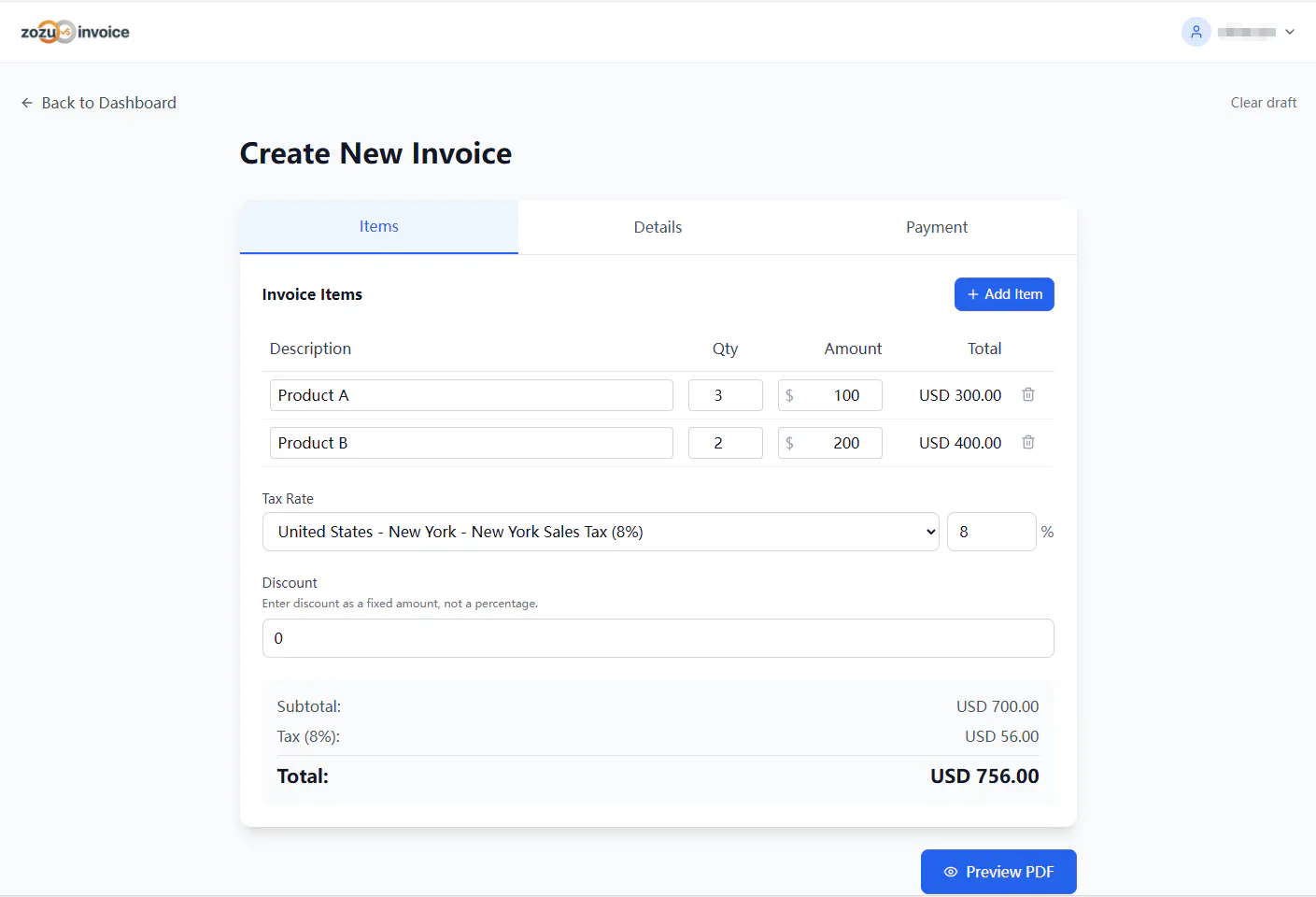1316x897 pixels.
Task: Click the USD 700.00 subtotal value
Action: [x=998, y=706]
